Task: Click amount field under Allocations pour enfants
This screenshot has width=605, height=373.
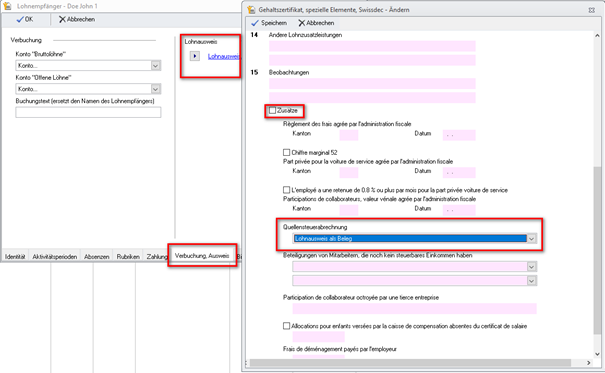Action: pos(318,337)
